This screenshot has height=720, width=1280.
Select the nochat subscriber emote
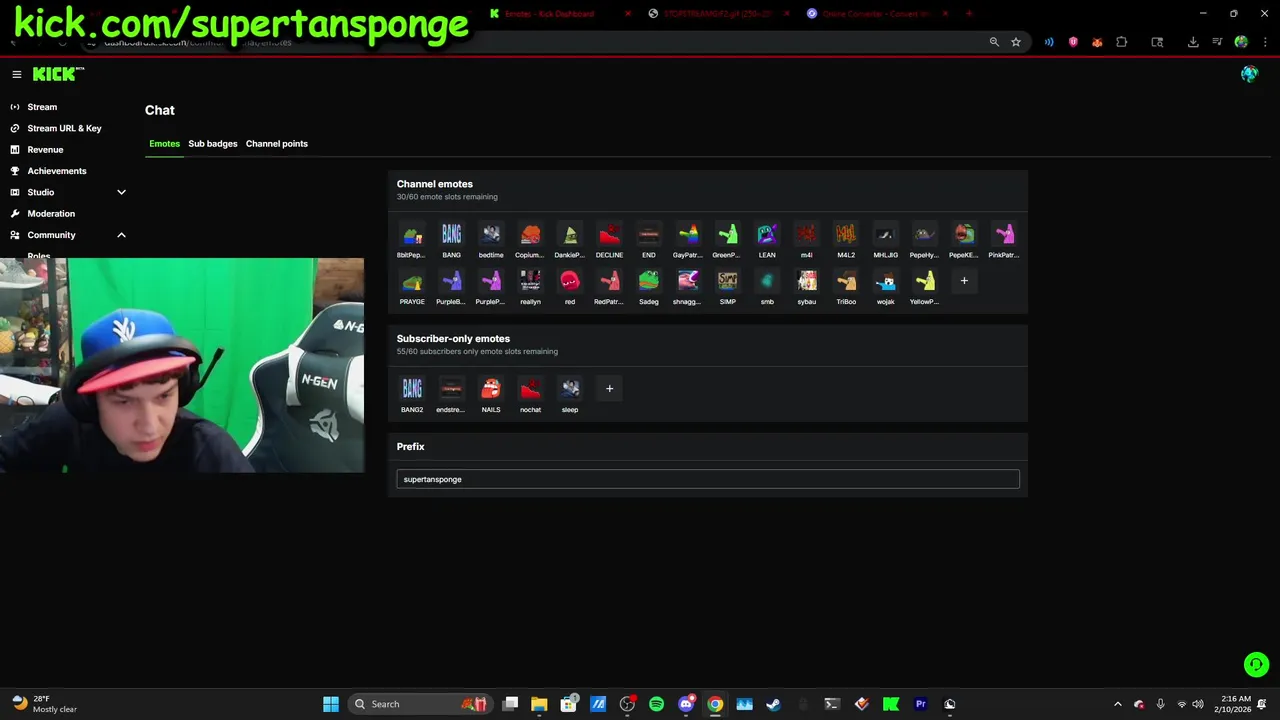pyautogui.click(x=530, y=389)
